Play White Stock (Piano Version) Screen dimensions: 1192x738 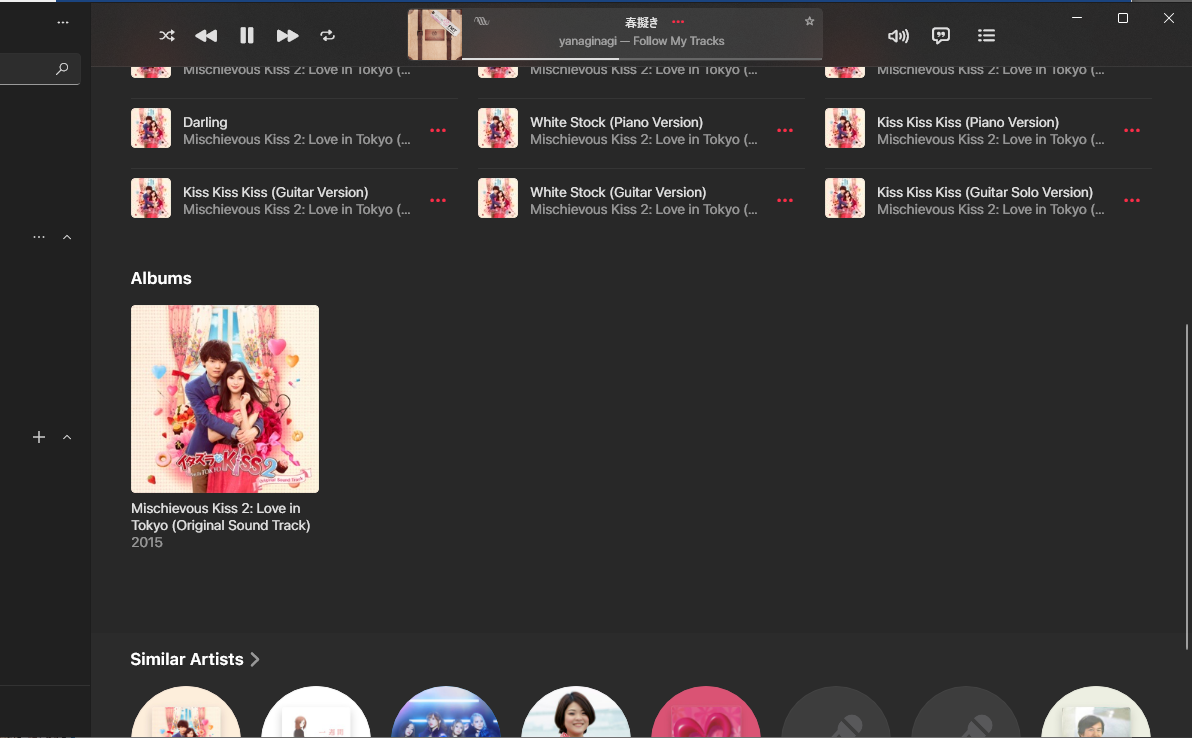pos(616,122)
